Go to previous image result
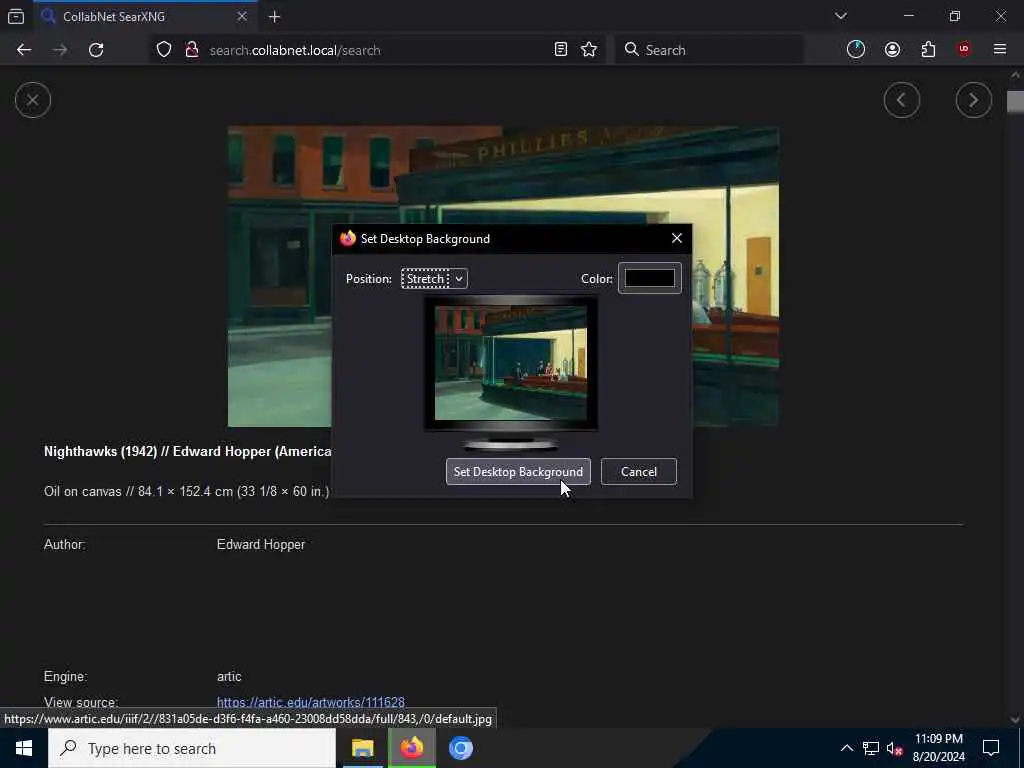 [x=902, y=100]
